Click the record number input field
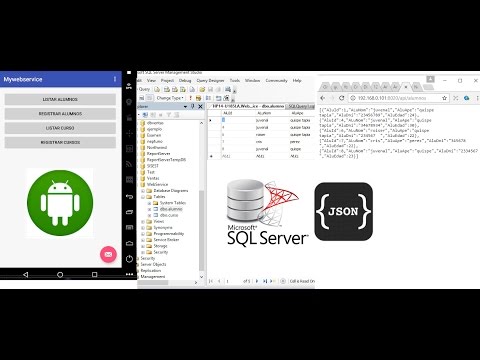This screenshot has height=360, width=480. click(233, 281)
